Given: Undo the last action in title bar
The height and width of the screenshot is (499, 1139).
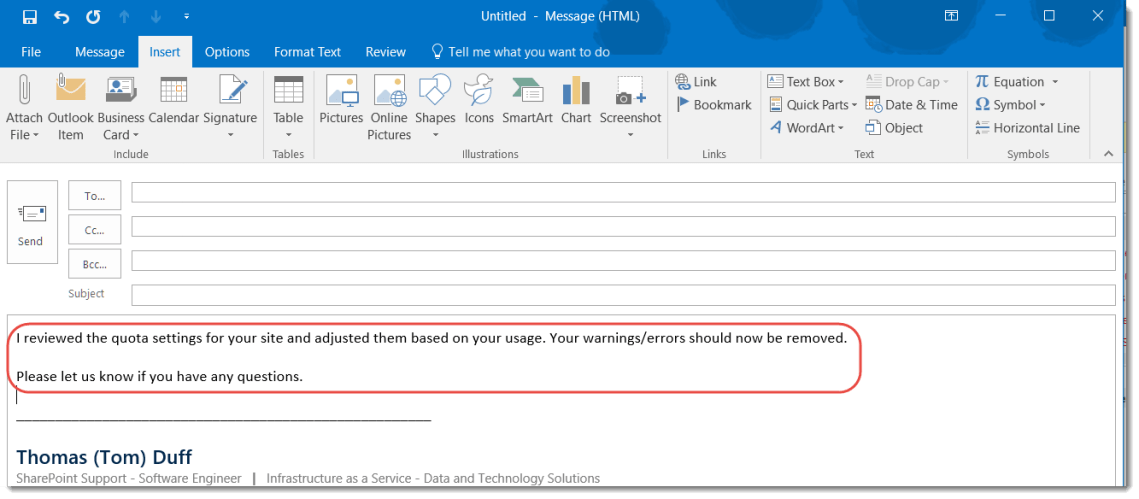Looking at the screenshot, I should click(62, 16).
